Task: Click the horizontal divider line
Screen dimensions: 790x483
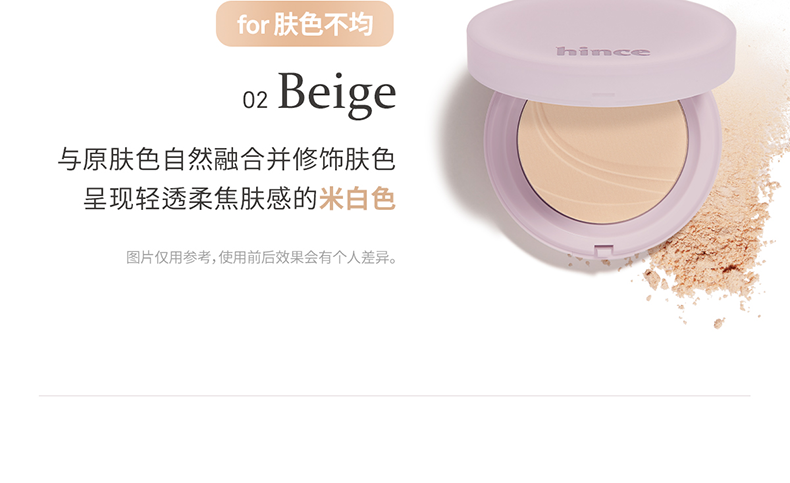Action: pos(394,396)
